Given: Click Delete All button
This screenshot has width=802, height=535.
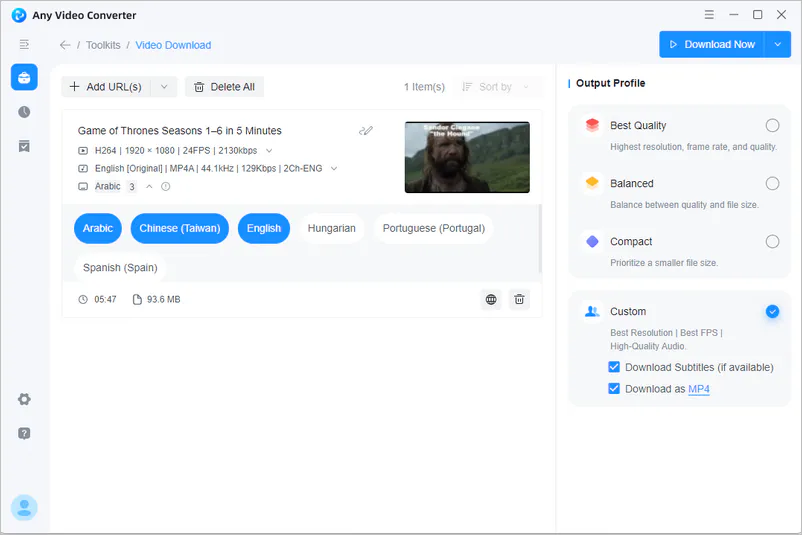Looking at the screenshot, I should [x=225, y=87].
